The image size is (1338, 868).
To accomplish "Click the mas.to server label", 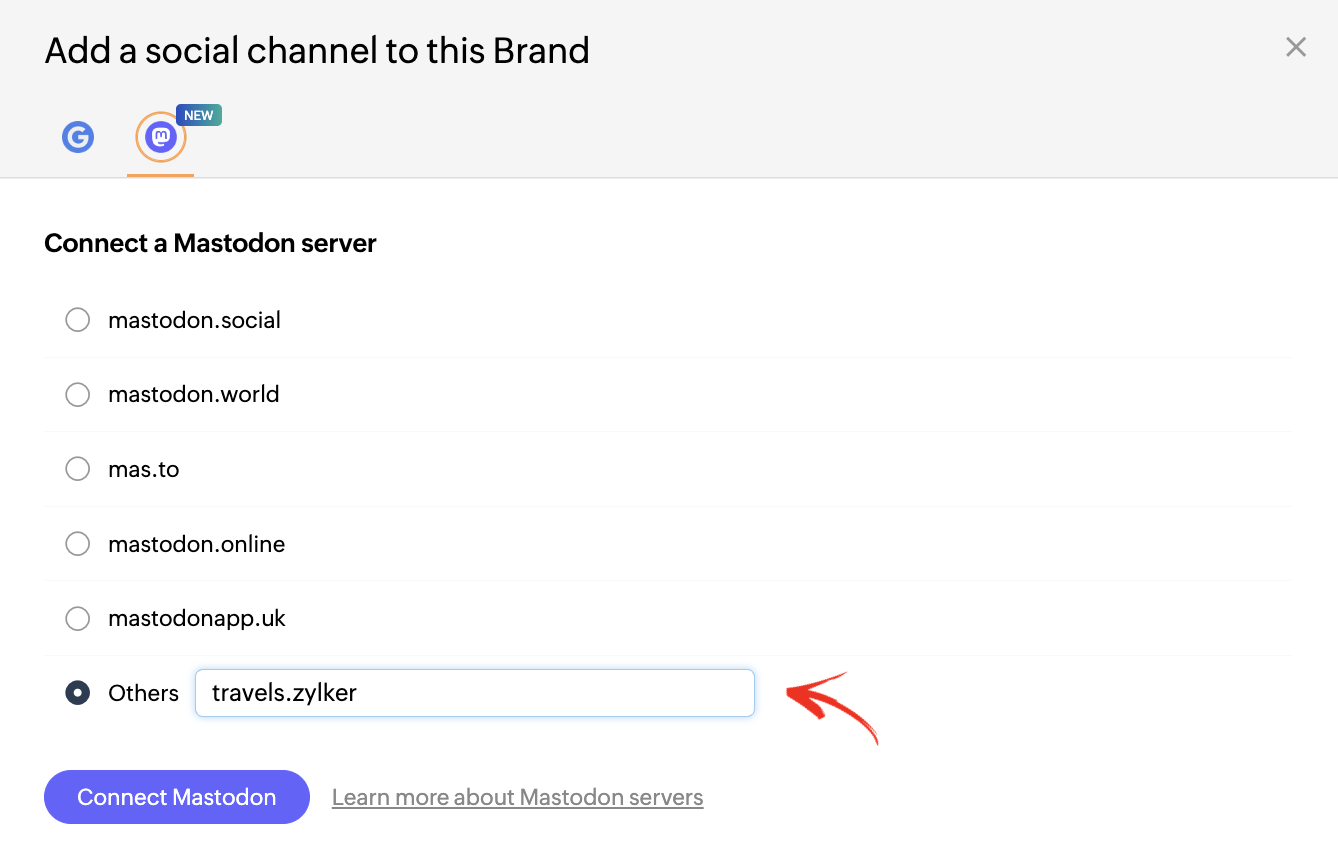I will (x=143, y=469).
